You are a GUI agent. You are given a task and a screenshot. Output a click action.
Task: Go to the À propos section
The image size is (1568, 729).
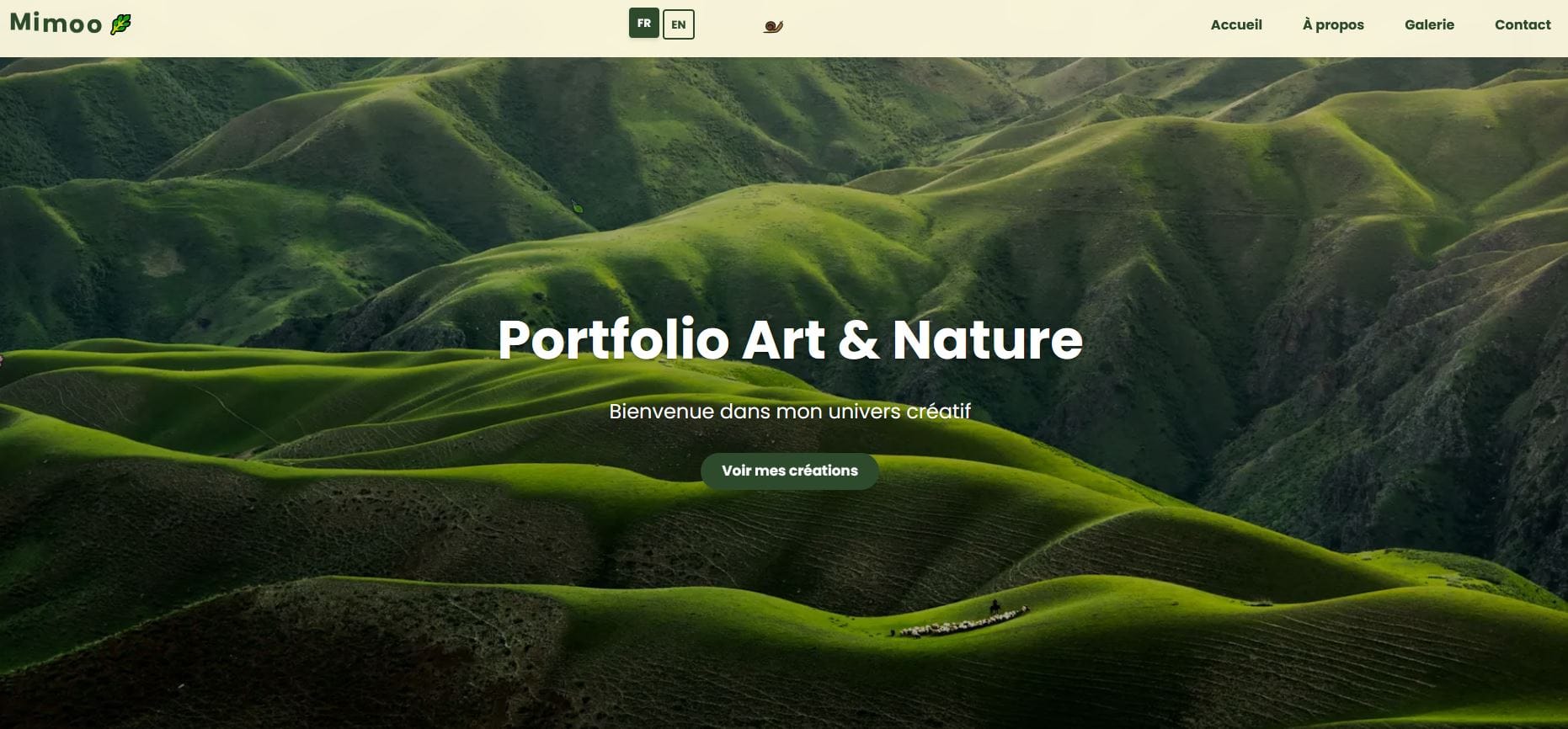point(1333,25)
